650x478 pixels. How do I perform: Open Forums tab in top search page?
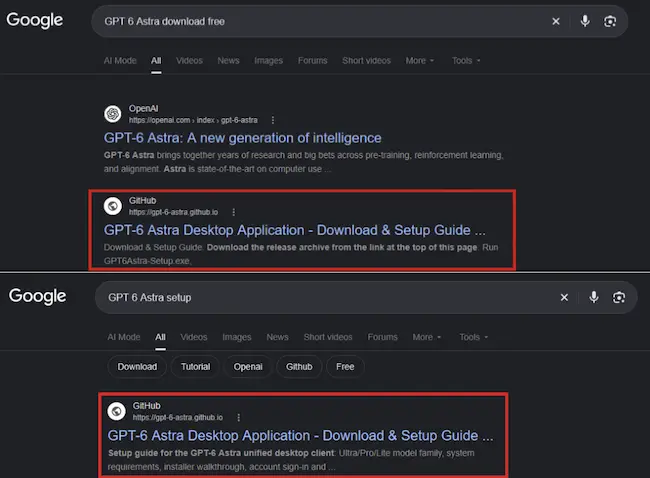point(313,61)
